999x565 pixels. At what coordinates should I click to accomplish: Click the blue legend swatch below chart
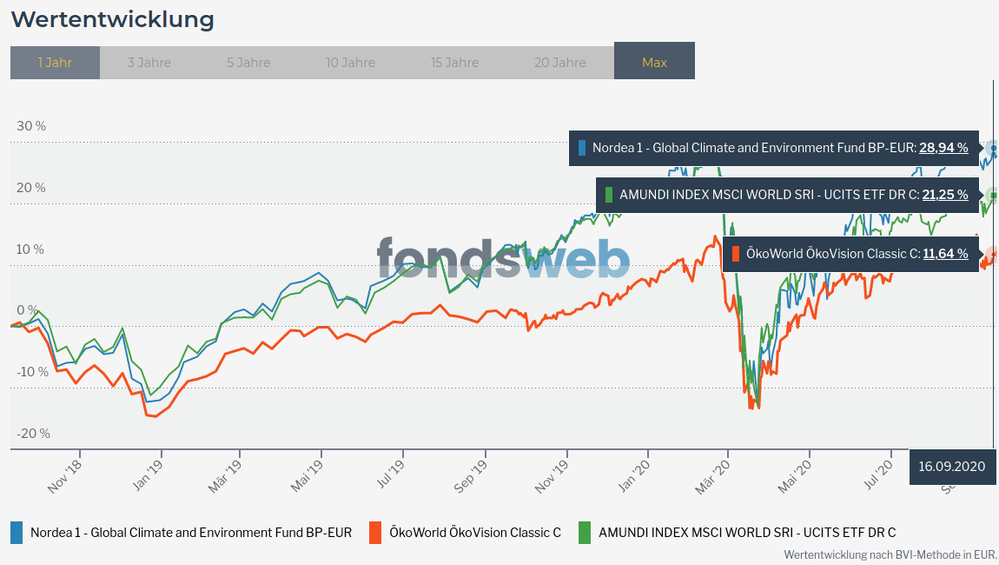tap(17, 532)
